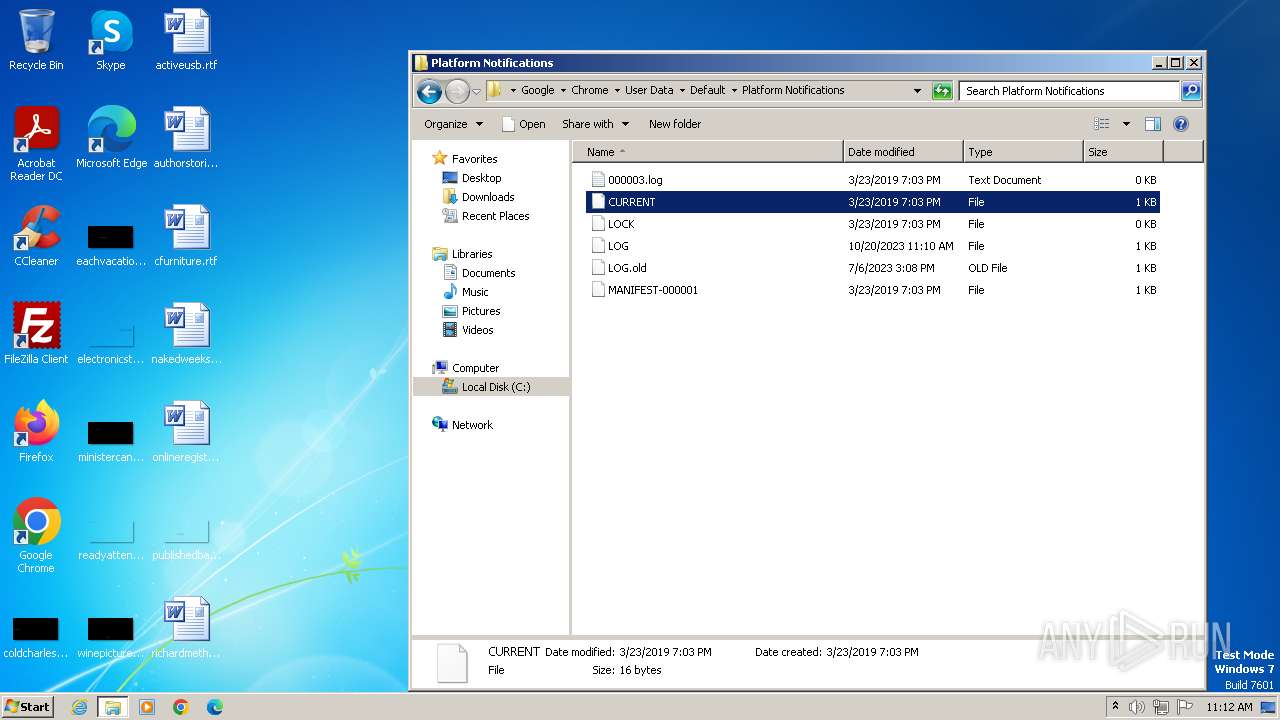This screenshot has width=1280, height=720.
Task: Select the LOG file row
Action: click(873, 246)
